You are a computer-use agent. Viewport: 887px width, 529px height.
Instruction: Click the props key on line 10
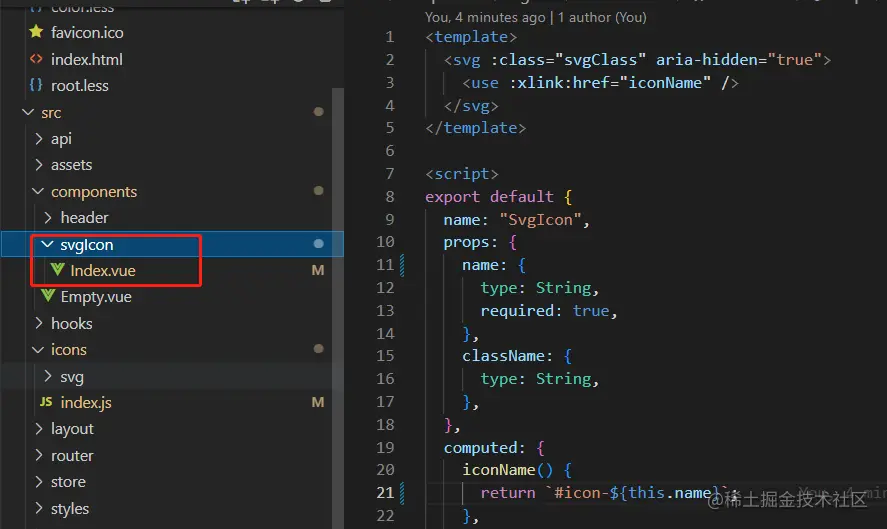coord(466,242)
